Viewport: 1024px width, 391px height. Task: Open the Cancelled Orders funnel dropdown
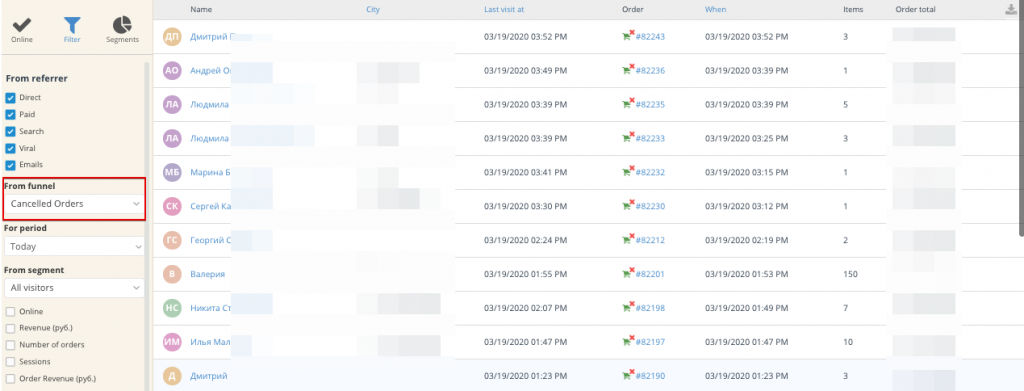tap(74, 204)
